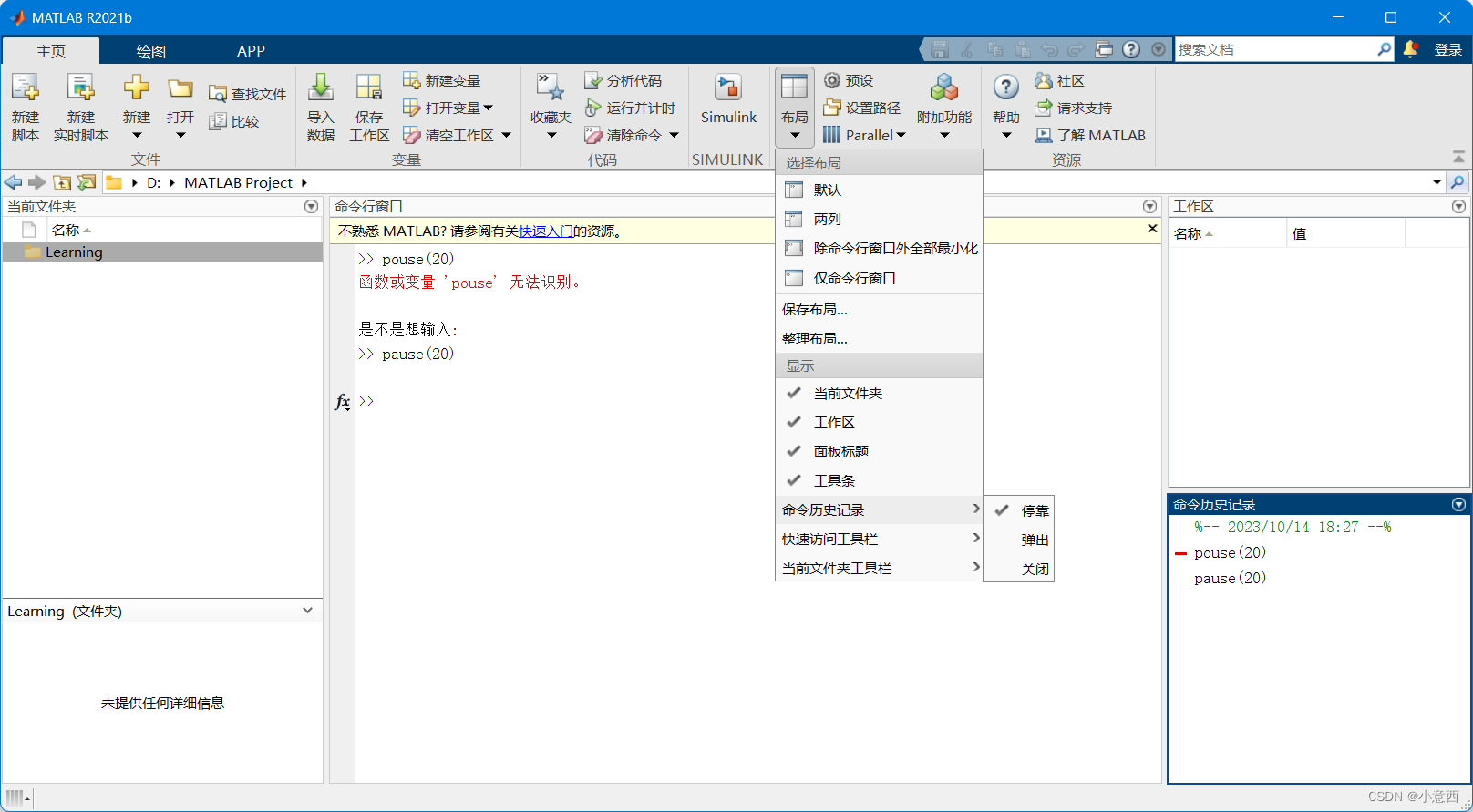Screen dimensions: 1473x812
Task: Click Save Layout (保存布局...) menu item
Action: point(879,309)
